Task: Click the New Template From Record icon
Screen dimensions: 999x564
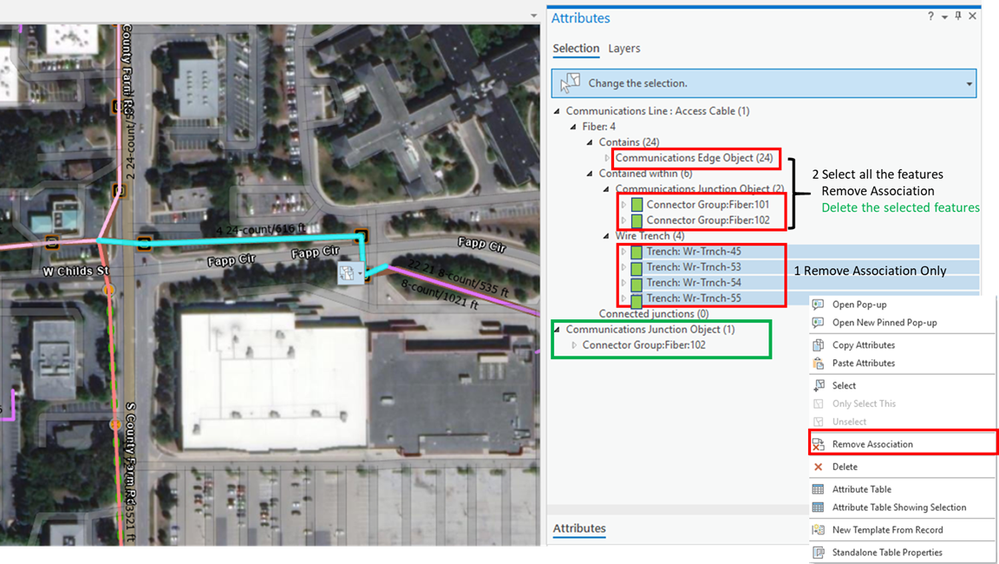Action: pyautogui.click(x=818, y=530)
